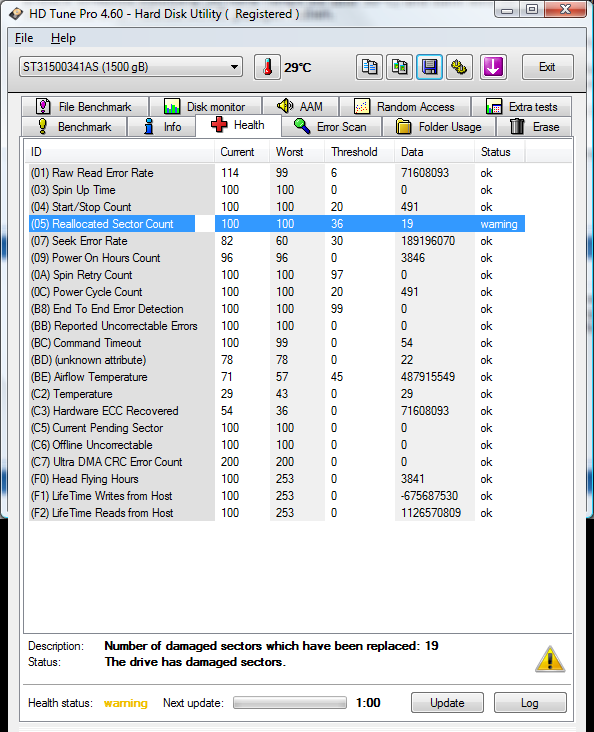Click the save floppy disk icon
Screen dimensions: 594x732
pyautogui.click(x=429, y=67)
